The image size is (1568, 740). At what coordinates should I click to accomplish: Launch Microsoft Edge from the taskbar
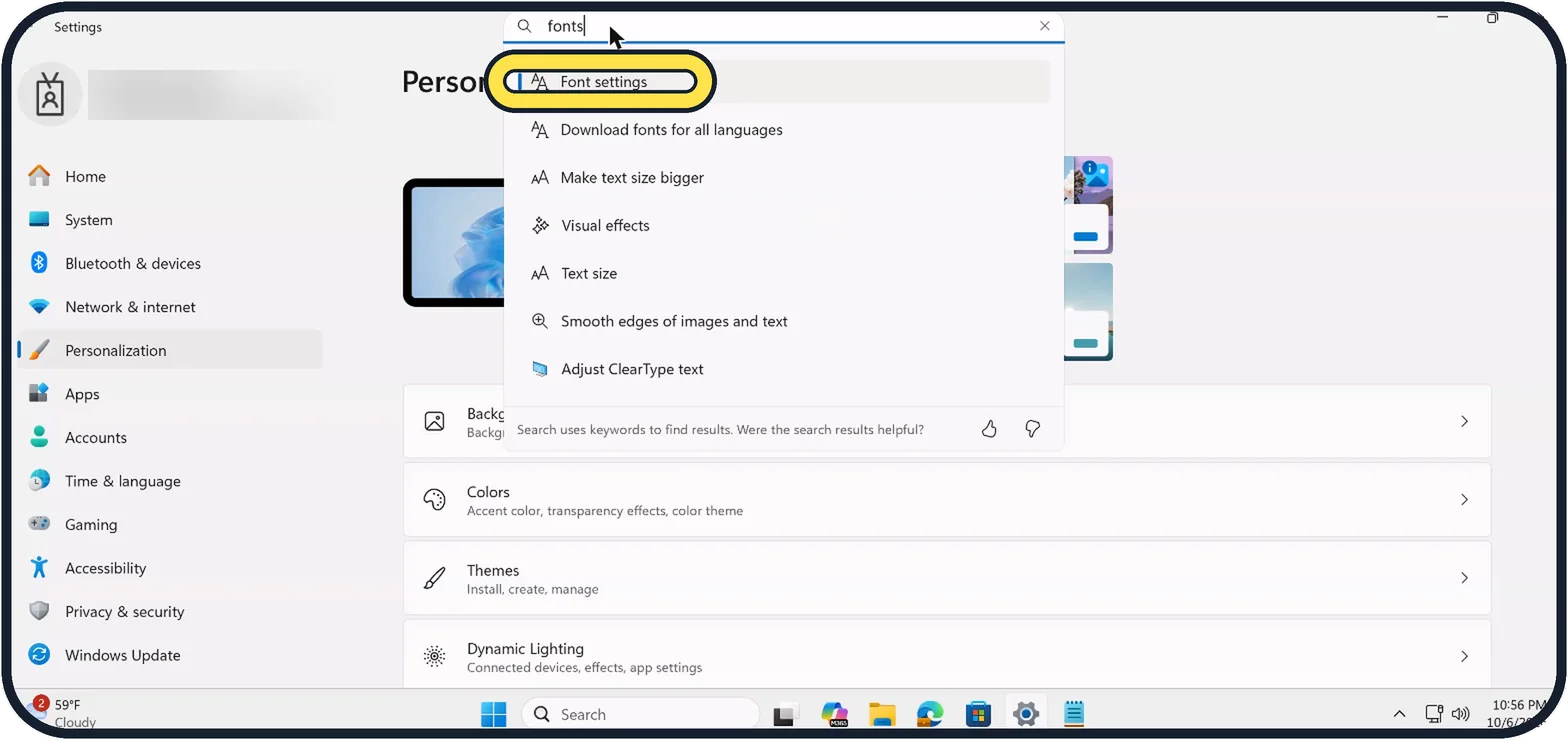click(930, 714)
